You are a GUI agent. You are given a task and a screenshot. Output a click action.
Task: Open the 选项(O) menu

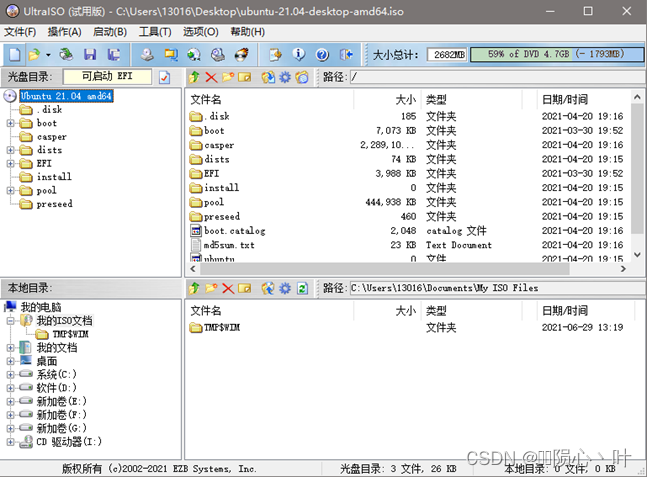point(201,32)
